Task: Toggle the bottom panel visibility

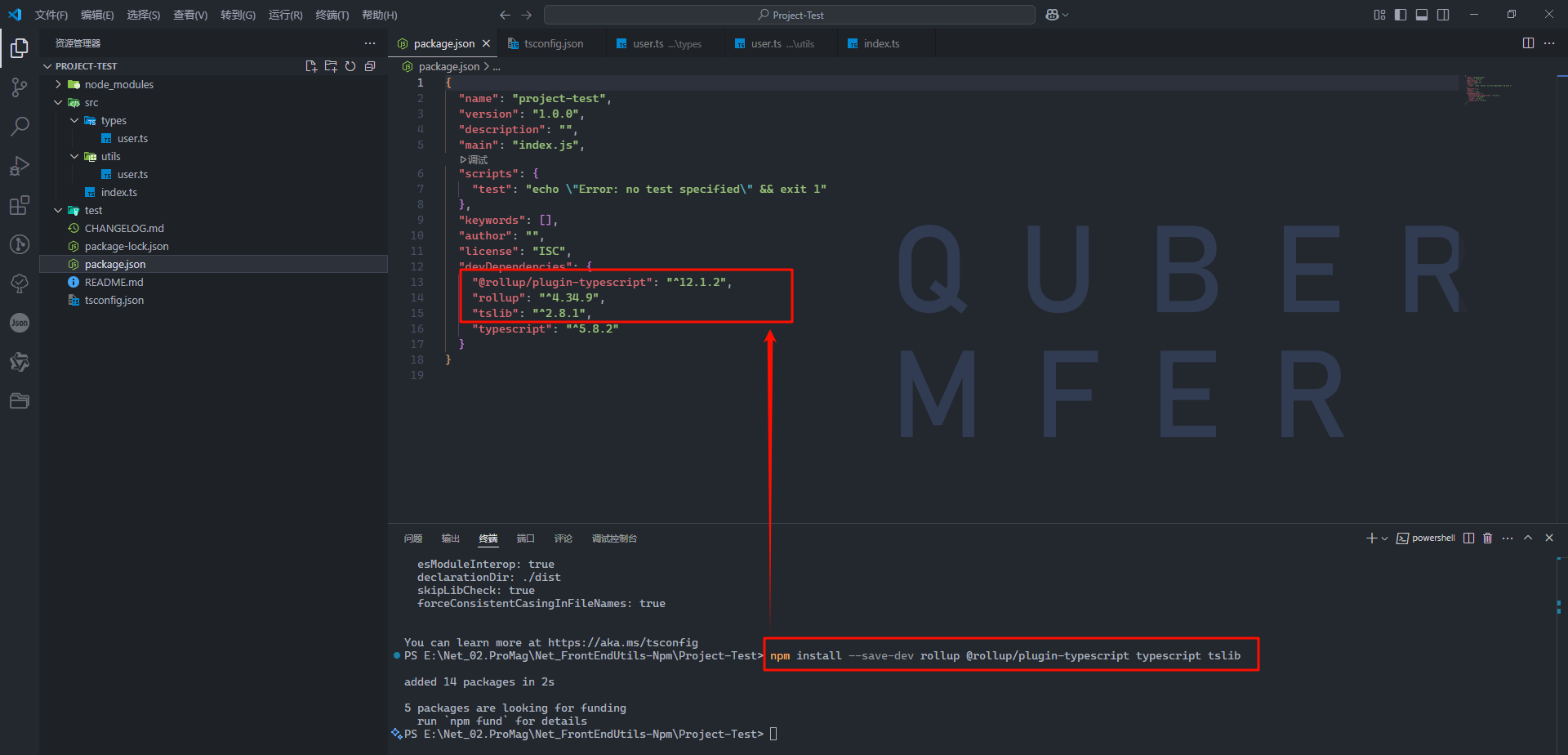Action: (1422, 15)
